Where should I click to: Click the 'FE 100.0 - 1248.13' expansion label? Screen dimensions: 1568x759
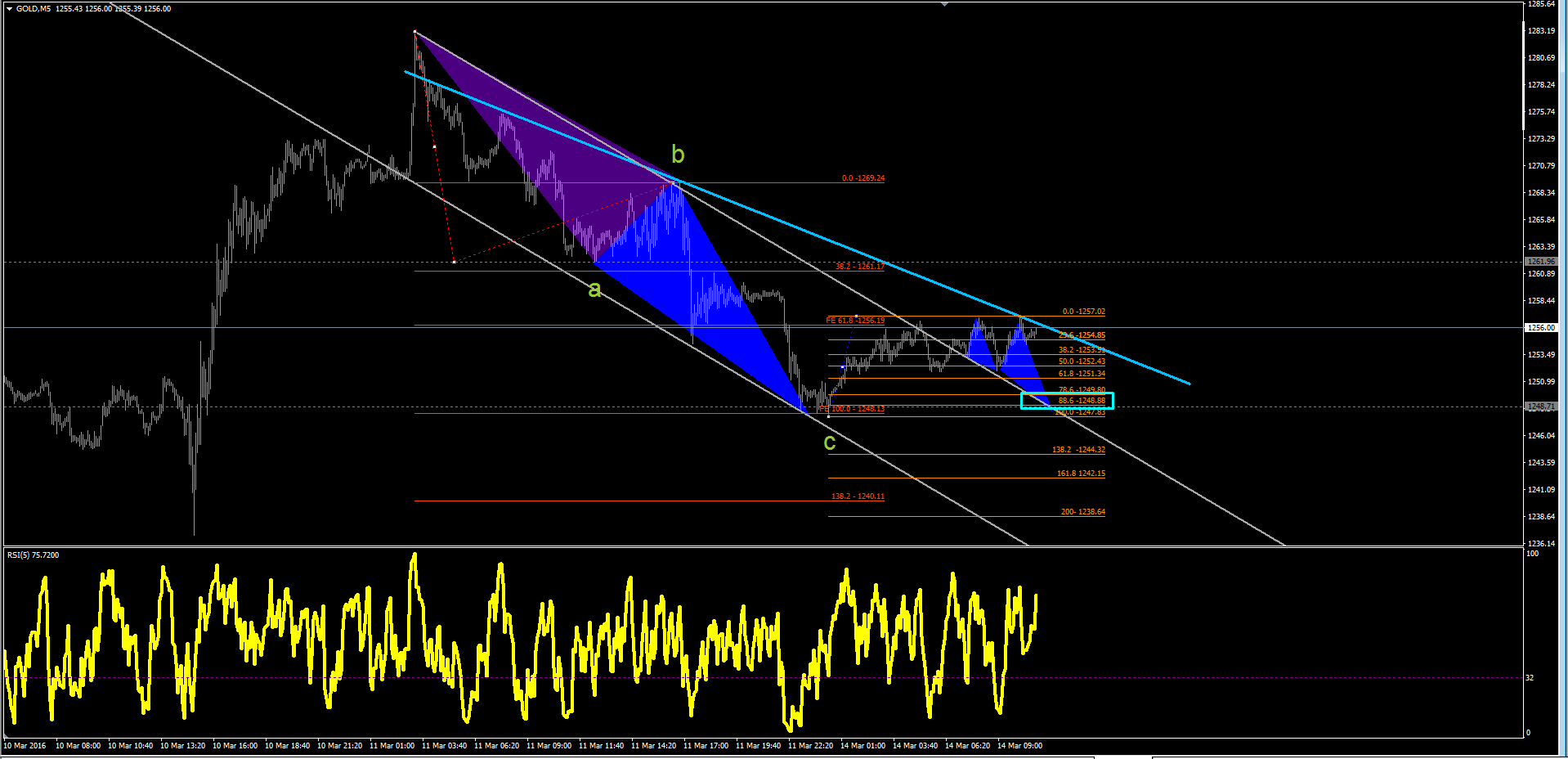(x=852, y=409)
